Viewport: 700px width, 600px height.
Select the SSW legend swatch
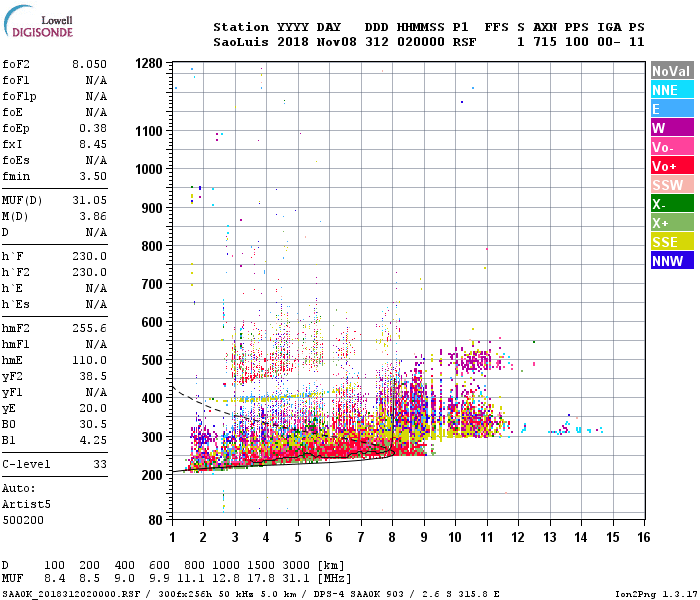[x=672, y=185]
